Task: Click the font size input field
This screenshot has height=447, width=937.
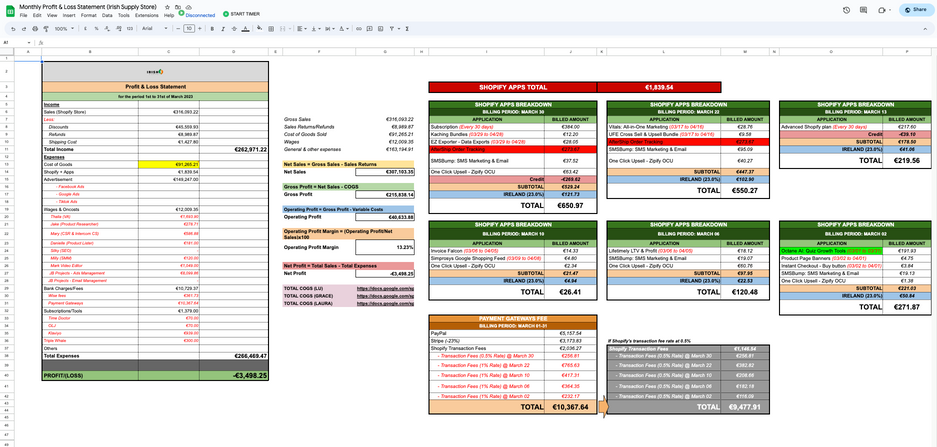Action: click(189, 29)
